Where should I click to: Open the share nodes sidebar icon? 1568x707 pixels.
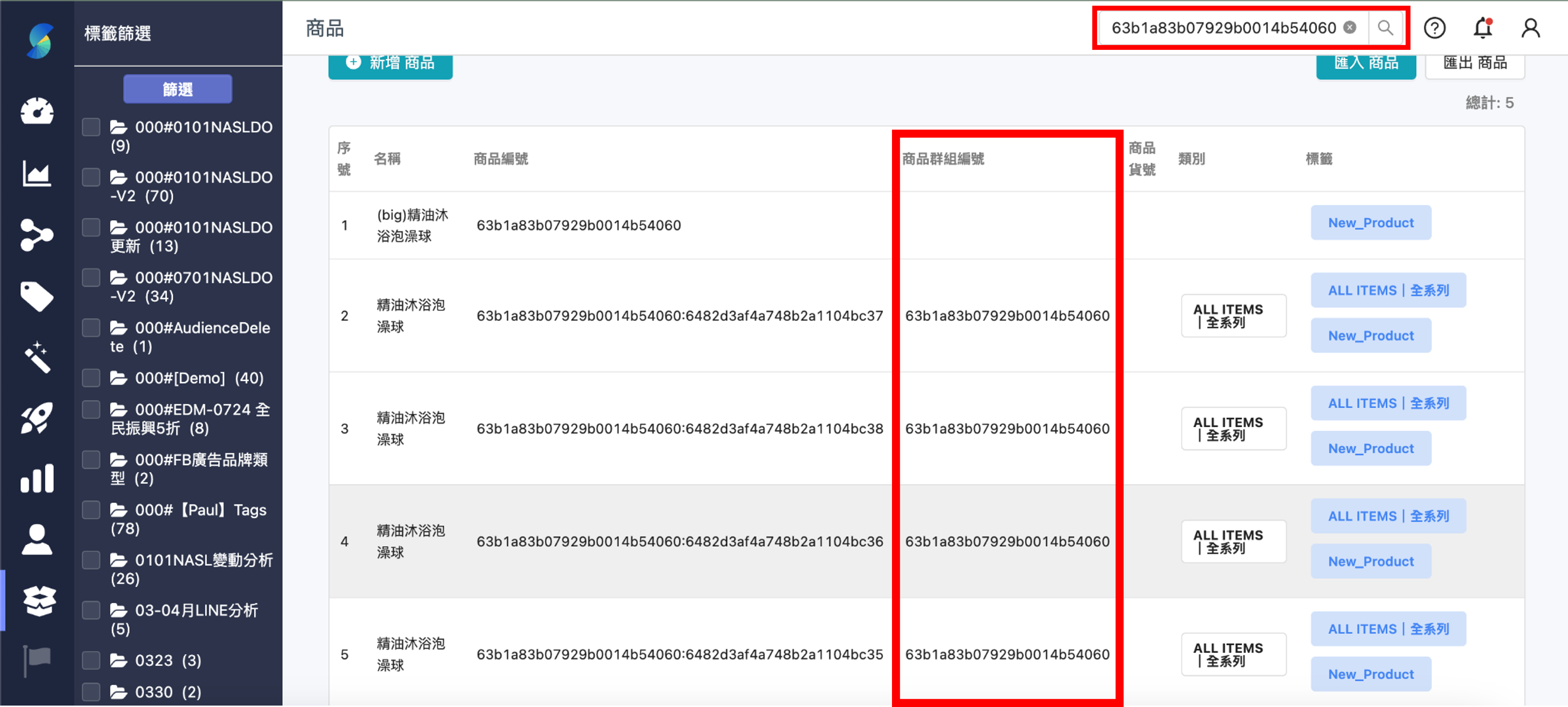(37, 235)
